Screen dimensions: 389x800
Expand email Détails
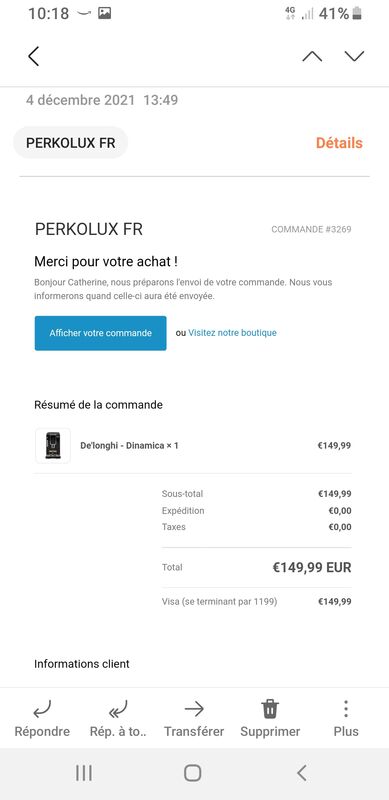(339, 143)
